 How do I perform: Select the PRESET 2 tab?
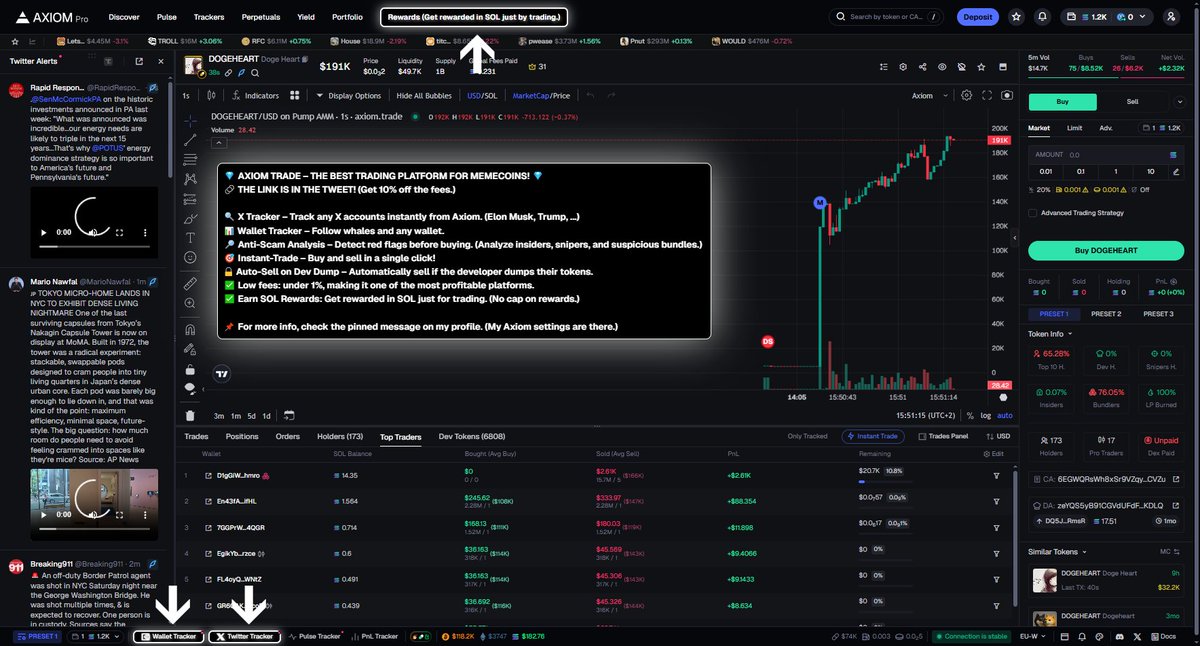point(1106,314)
